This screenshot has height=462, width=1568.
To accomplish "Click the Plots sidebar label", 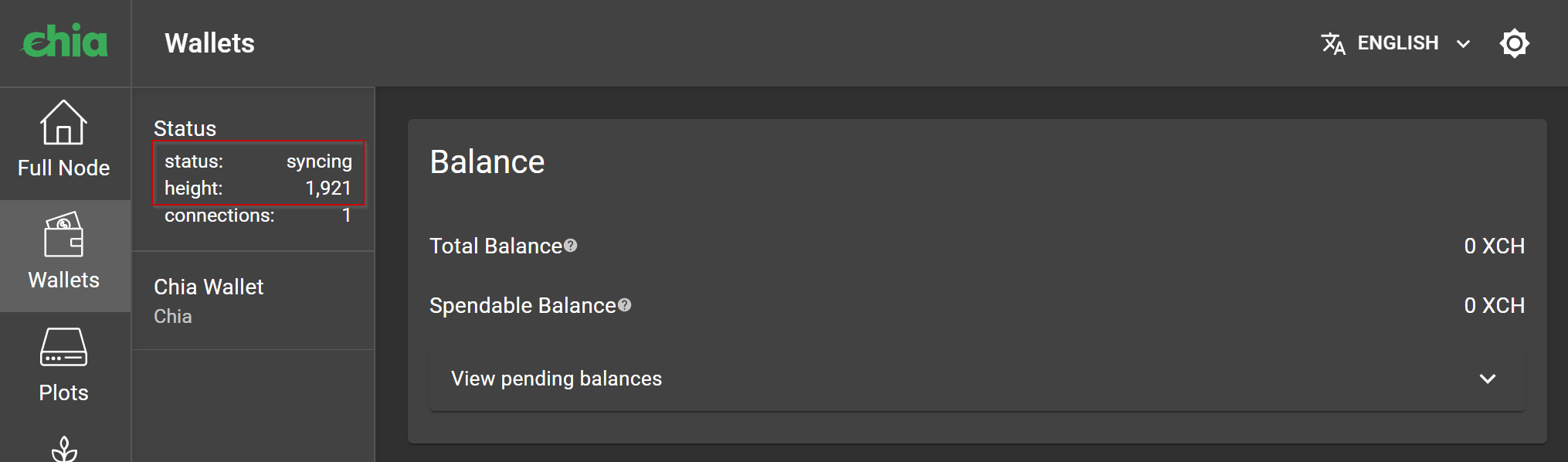I will click(63, 392).
